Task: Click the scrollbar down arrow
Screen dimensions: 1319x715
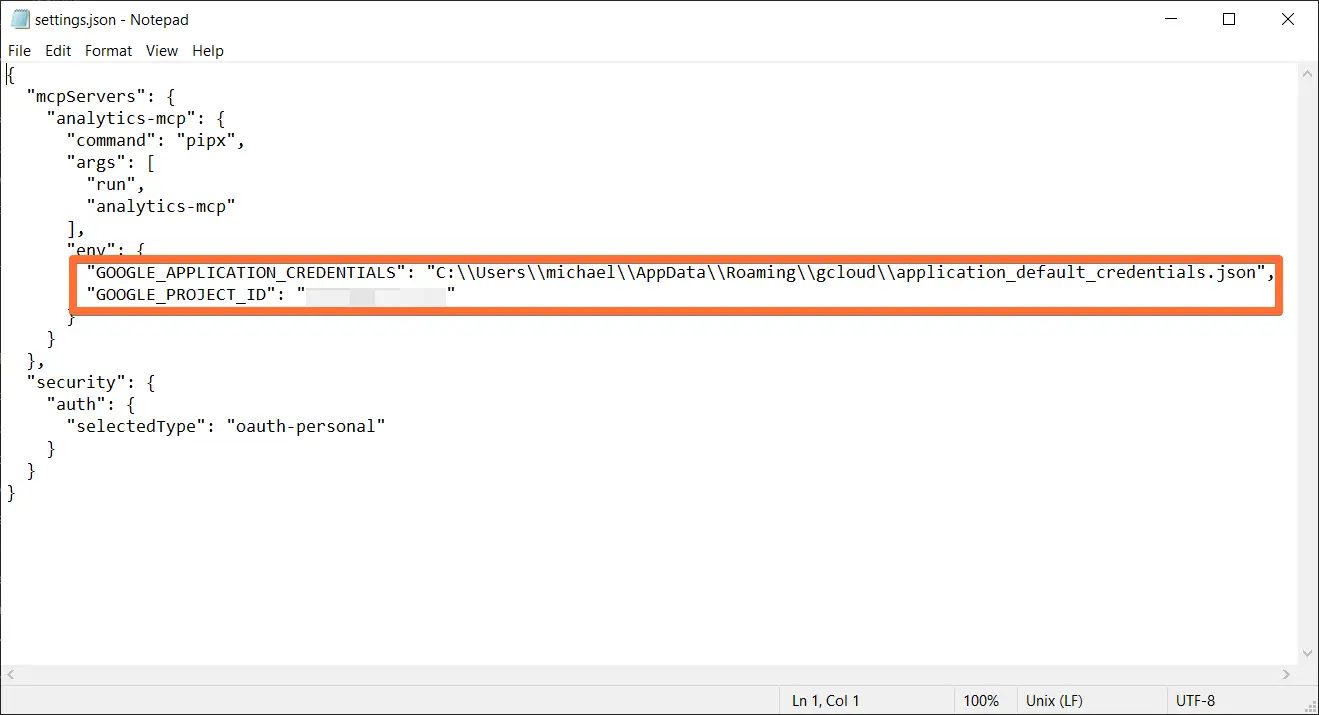Action: click(x=1307, y=654)
